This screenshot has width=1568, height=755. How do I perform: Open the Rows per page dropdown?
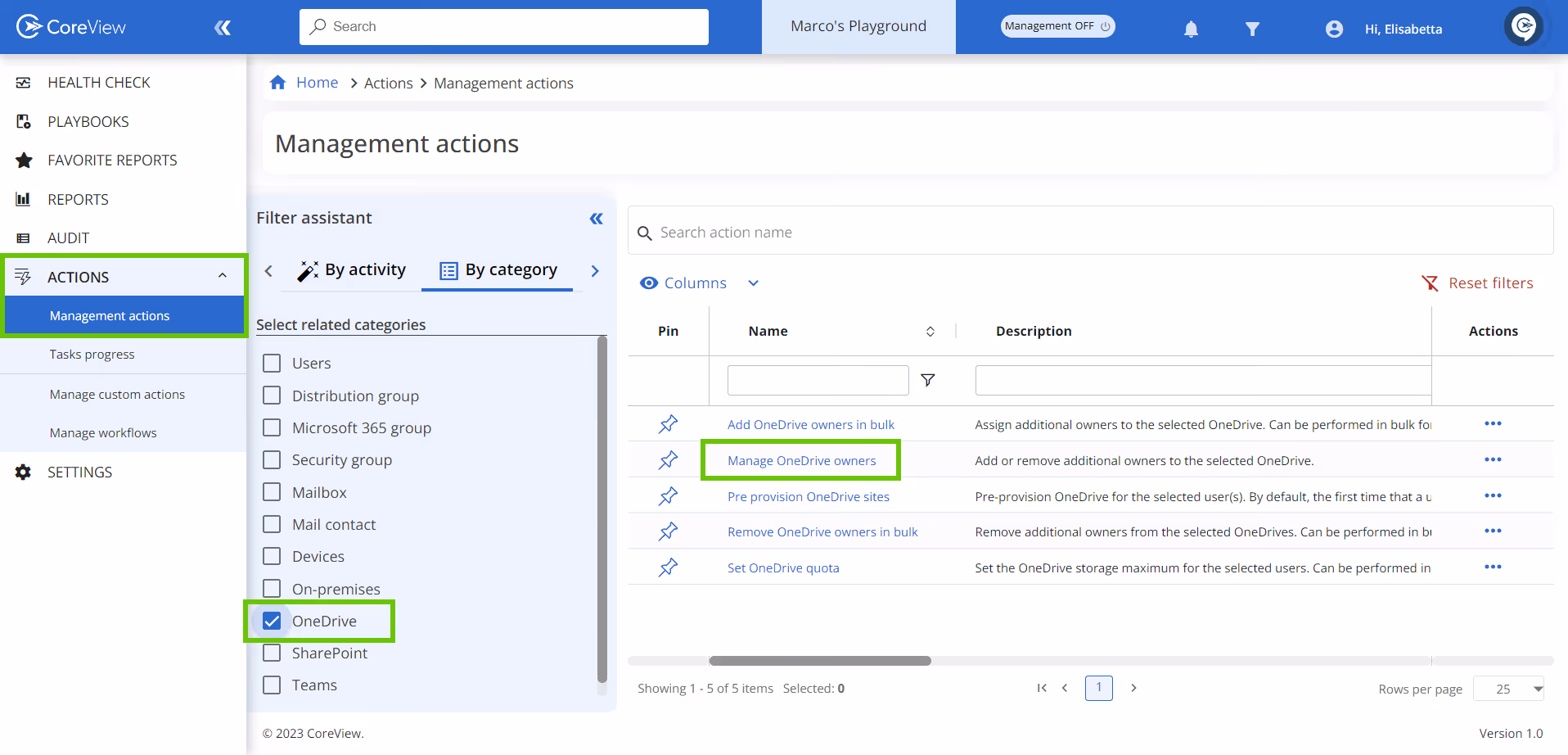pos(1508,689)
